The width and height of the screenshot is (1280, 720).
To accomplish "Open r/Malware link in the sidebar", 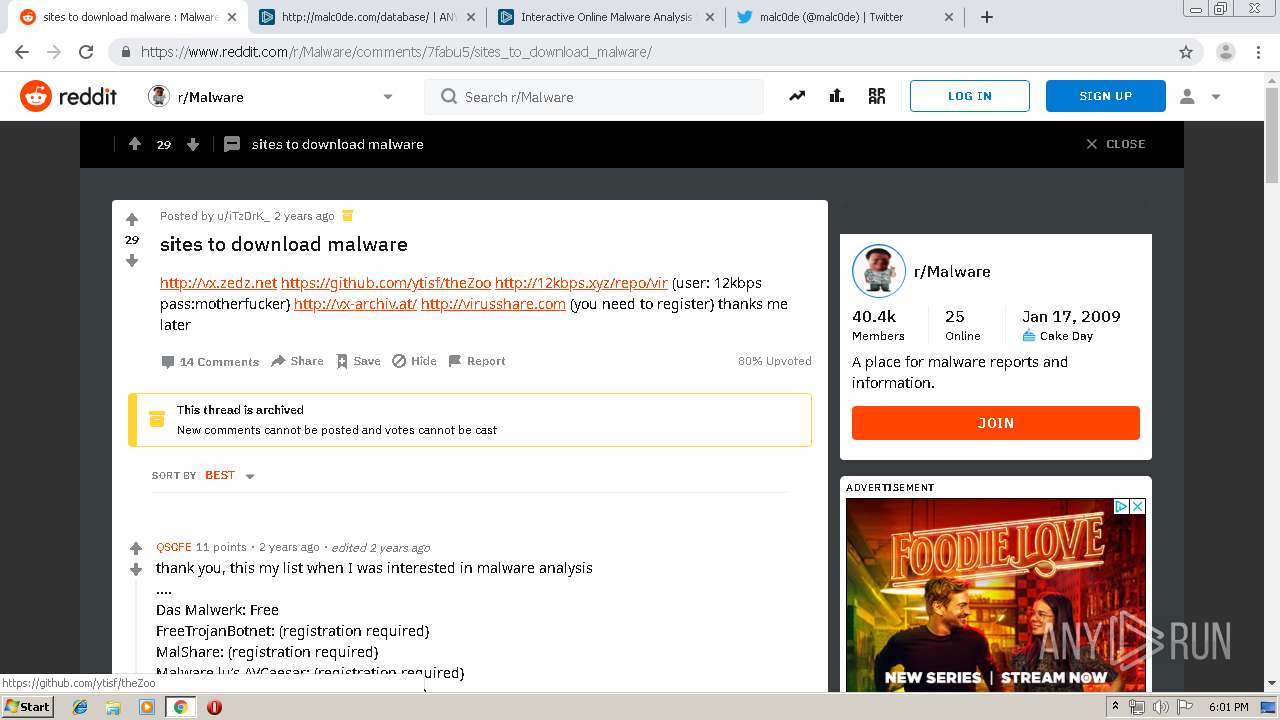I will pyautogui.click(x=952, y=271).
